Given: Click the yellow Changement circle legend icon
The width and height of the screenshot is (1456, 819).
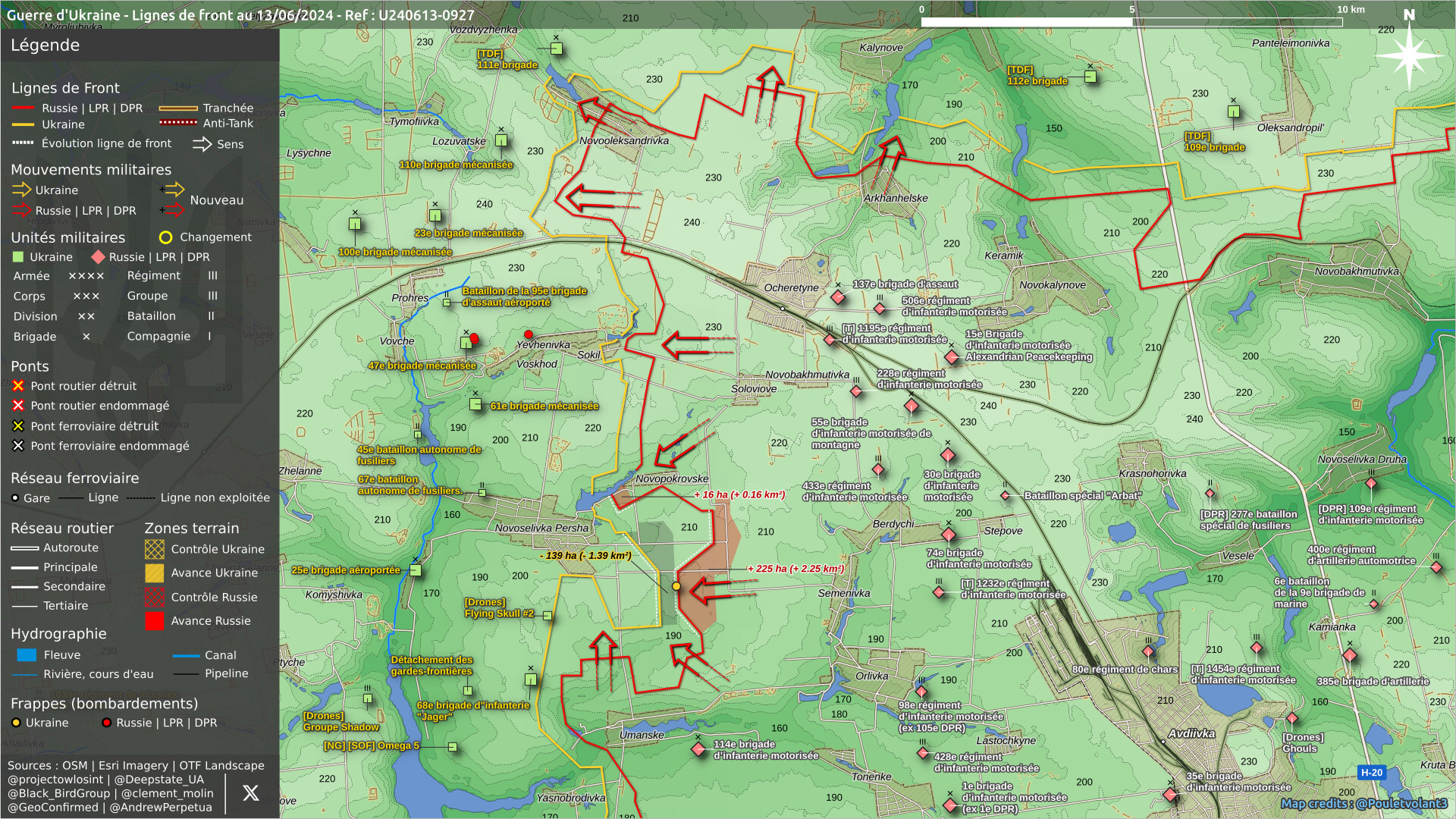Looking at the screenshot, I should coord(165,237).
